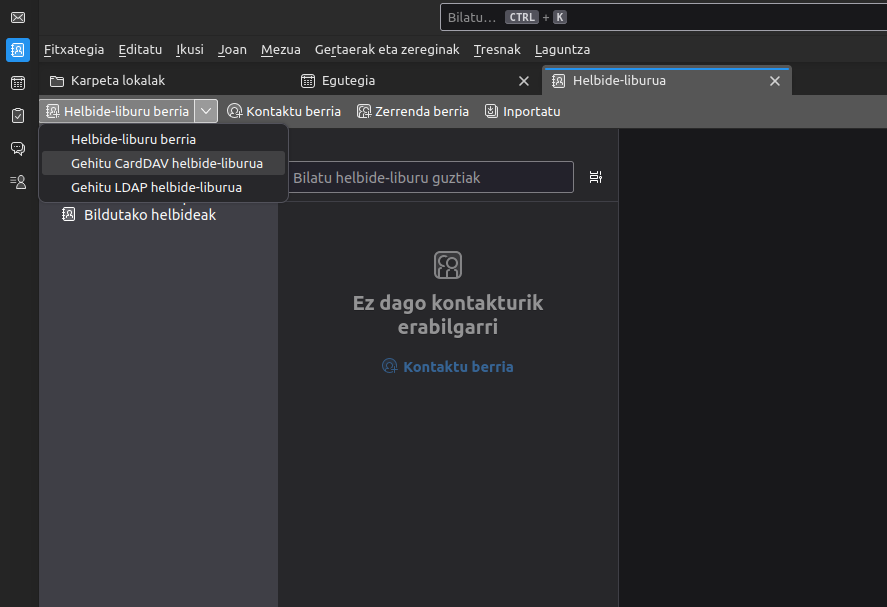Click the list display options icon
Screen dimensions: 887x607
click(x=596, y=177)
